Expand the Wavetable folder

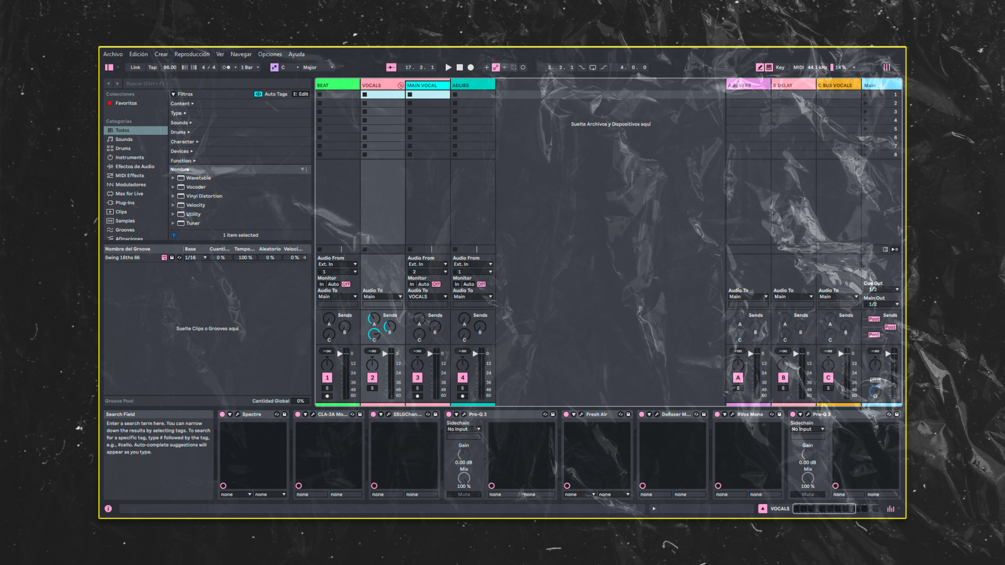[x=173, y=178]
